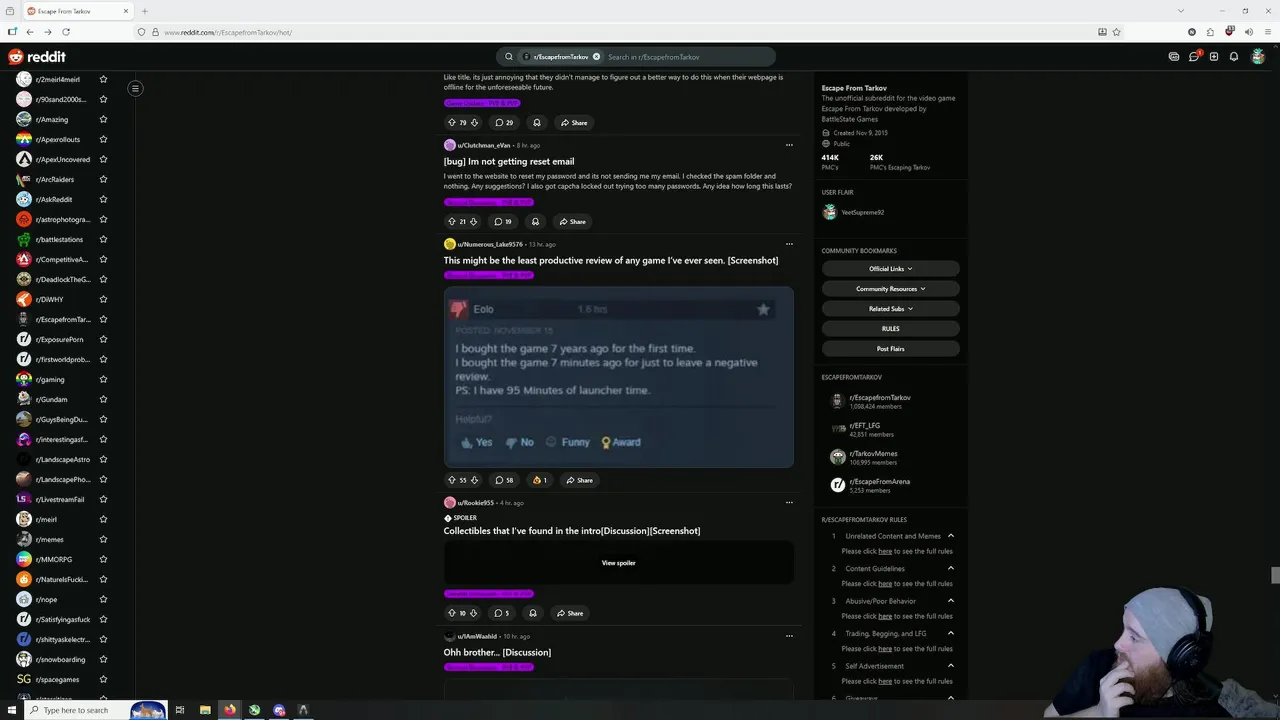The image size is (1280, 720).
Task: Open the browser extensions icon
Action: click(1210, 32)
